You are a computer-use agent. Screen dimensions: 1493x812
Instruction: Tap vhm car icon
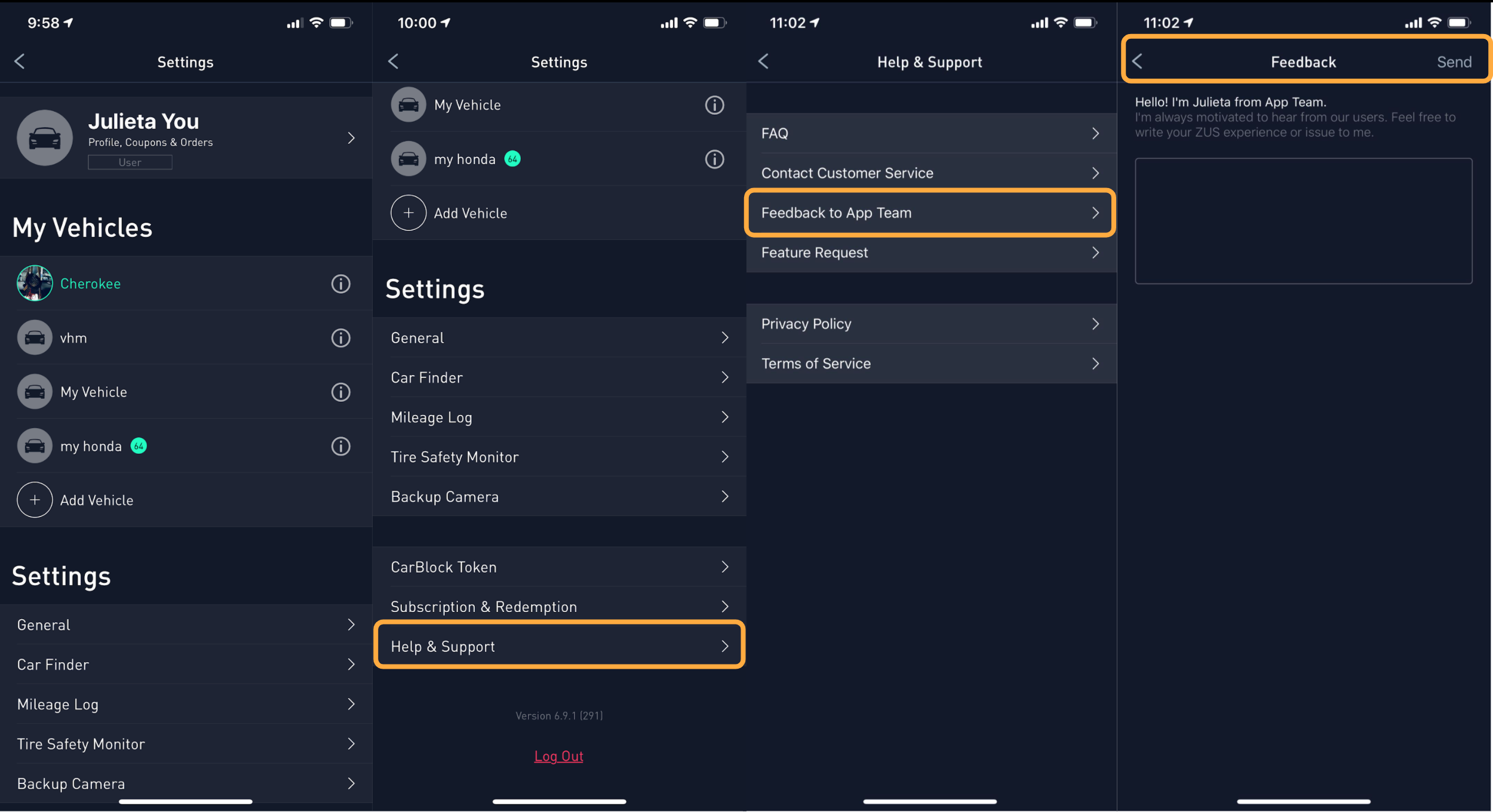[x=35, y=338]
